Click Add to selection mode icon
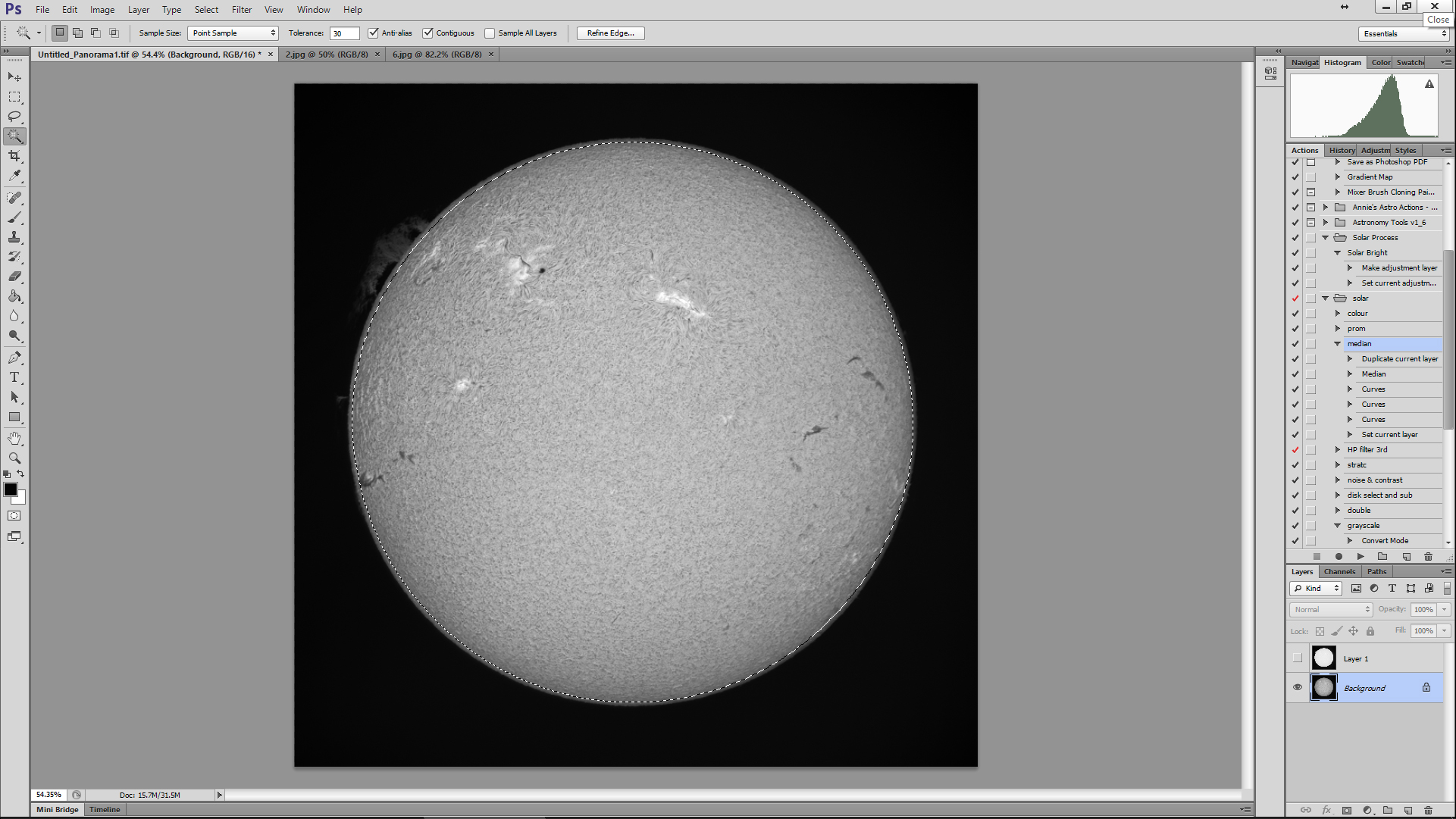 (77, 33)
